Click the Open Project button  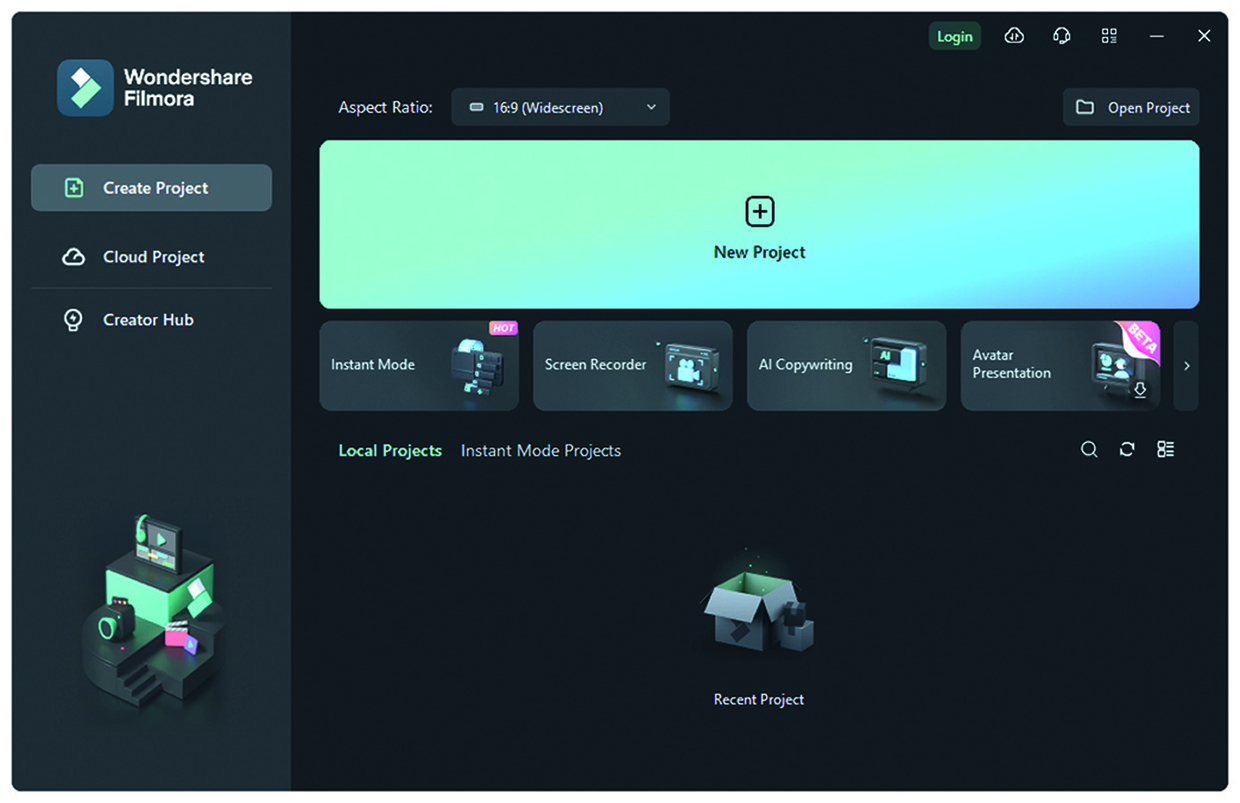[1131, 107]
